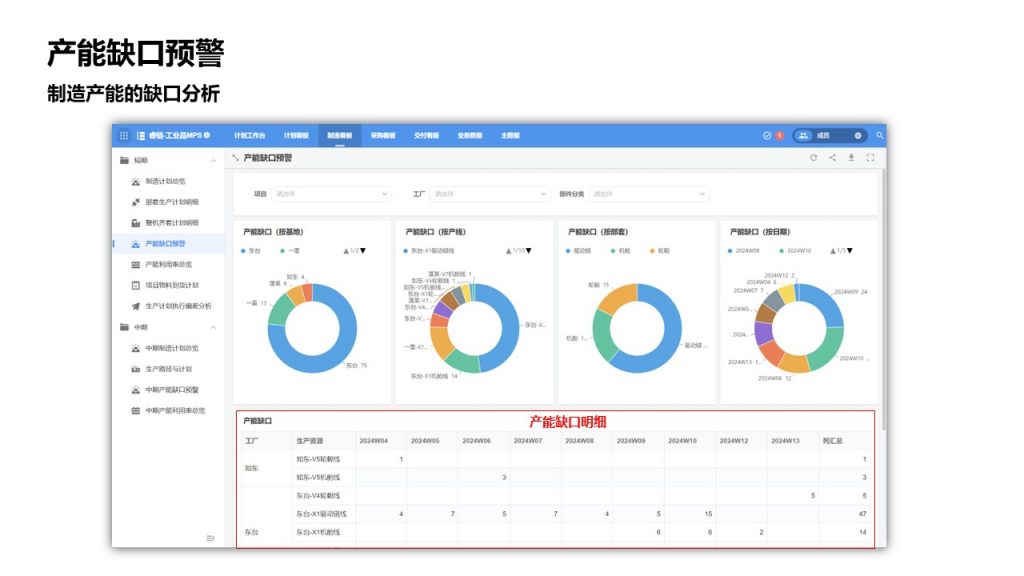Click the 生产资源 table column header
Viewport: 1024px width, 576px height.
click(310, 441)
